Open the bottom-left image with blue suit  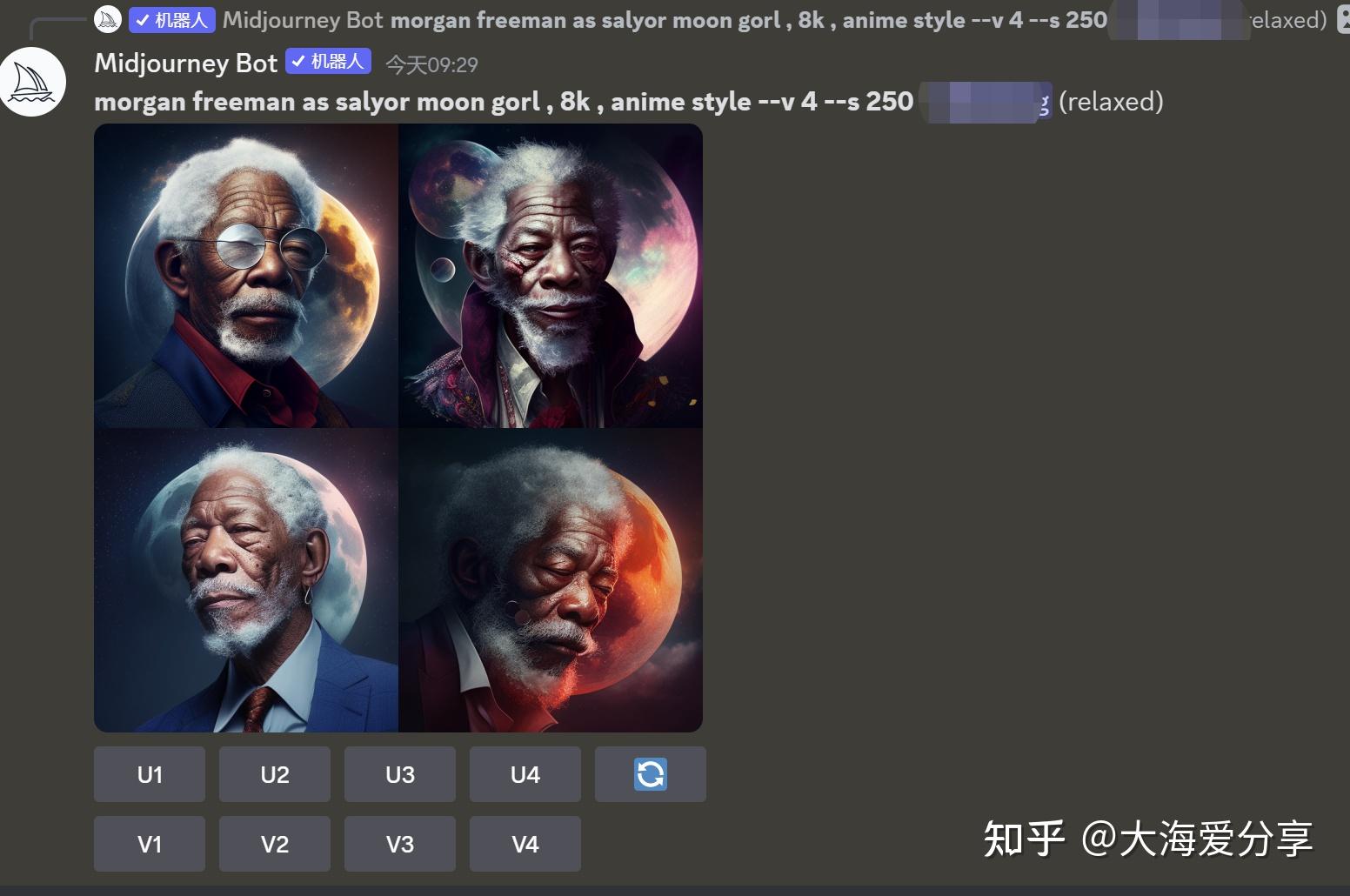246,580
